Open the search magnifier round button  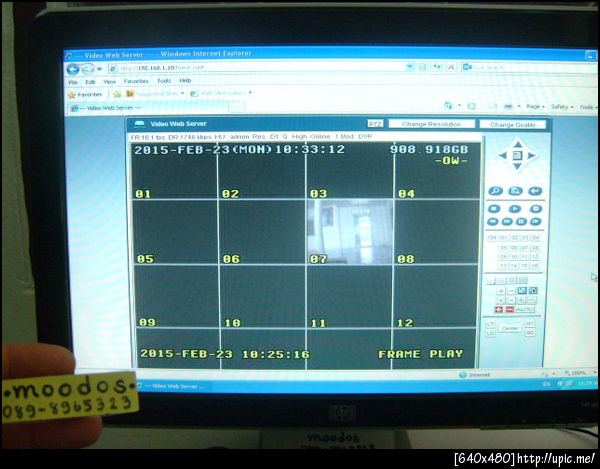[x=496, y=191]
